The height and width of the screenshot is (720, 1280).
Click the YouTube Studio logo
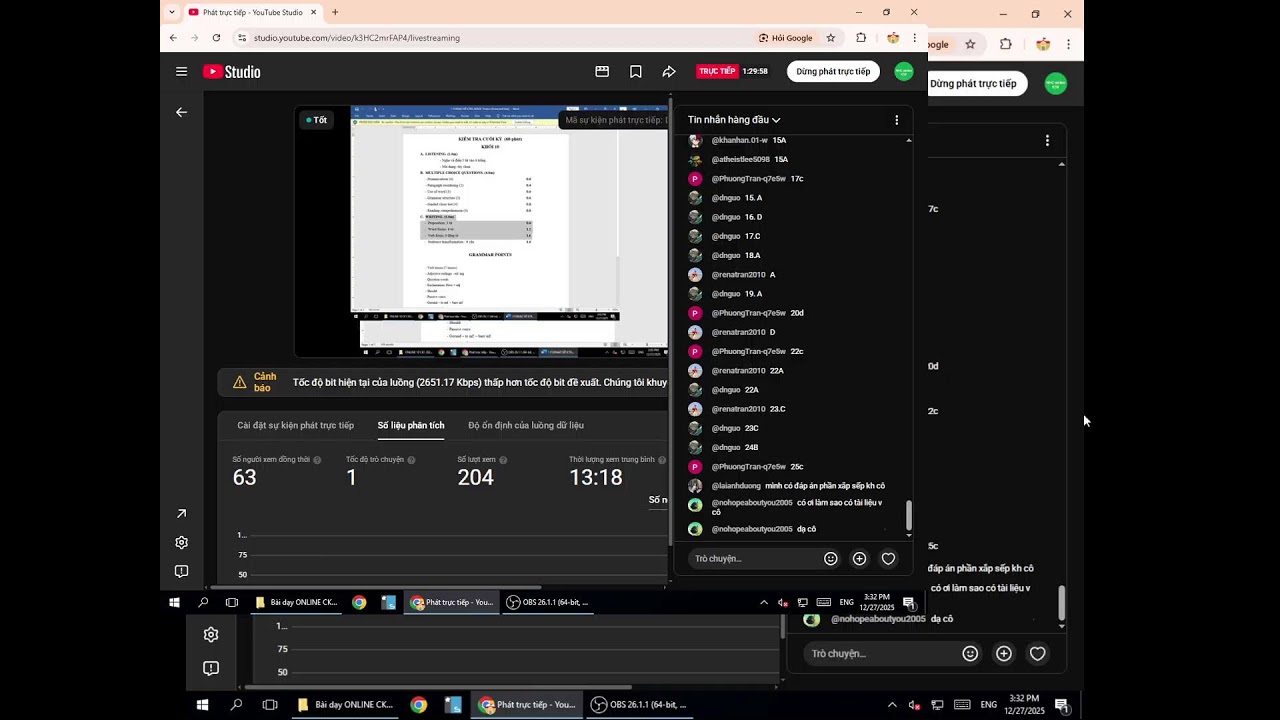[232, 72]
